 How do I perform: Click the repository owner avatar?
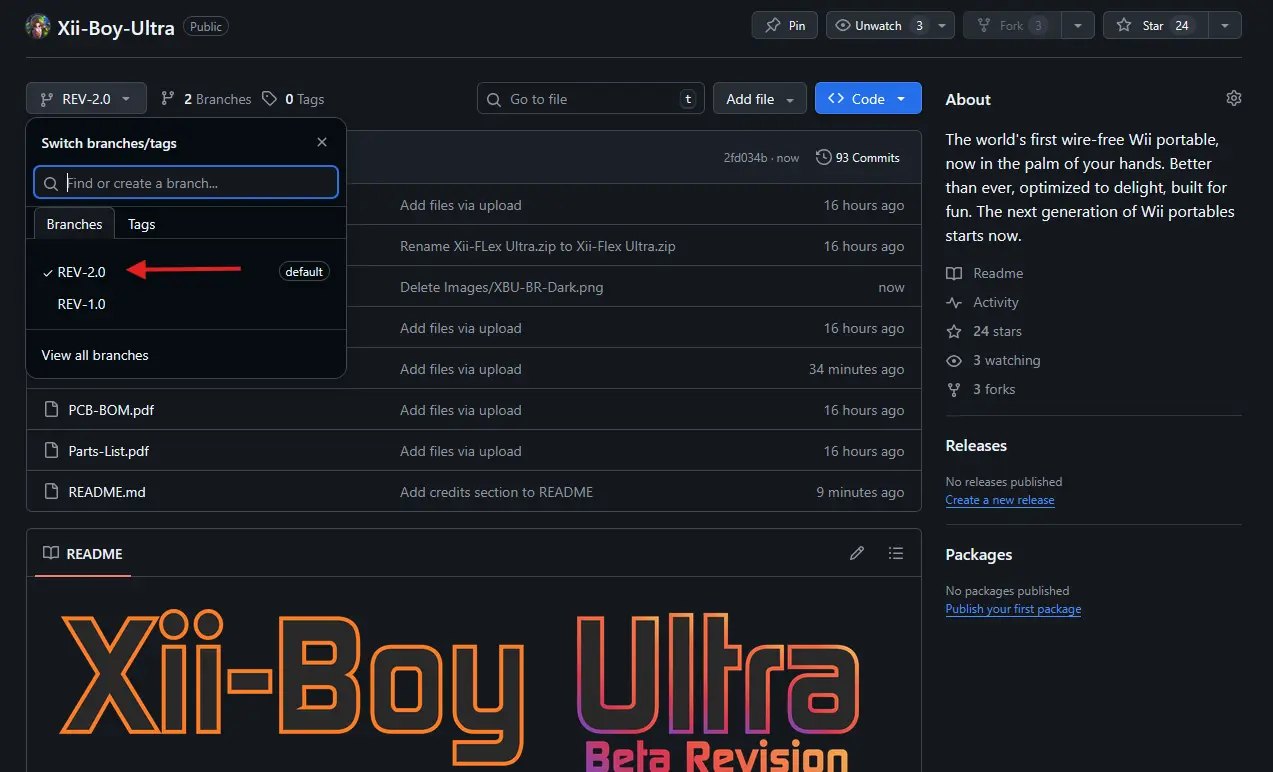click(38, 26)
